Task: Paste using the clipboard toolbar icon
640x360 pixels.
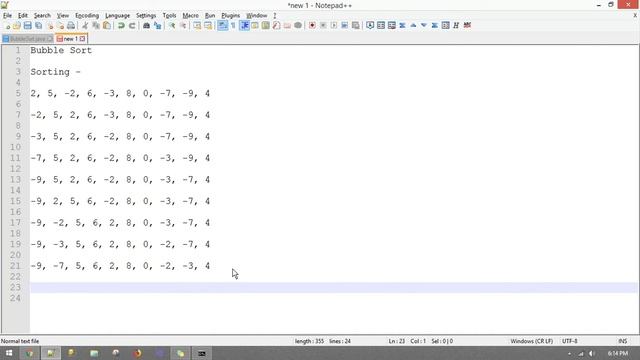Action: [x=107, y=26]
